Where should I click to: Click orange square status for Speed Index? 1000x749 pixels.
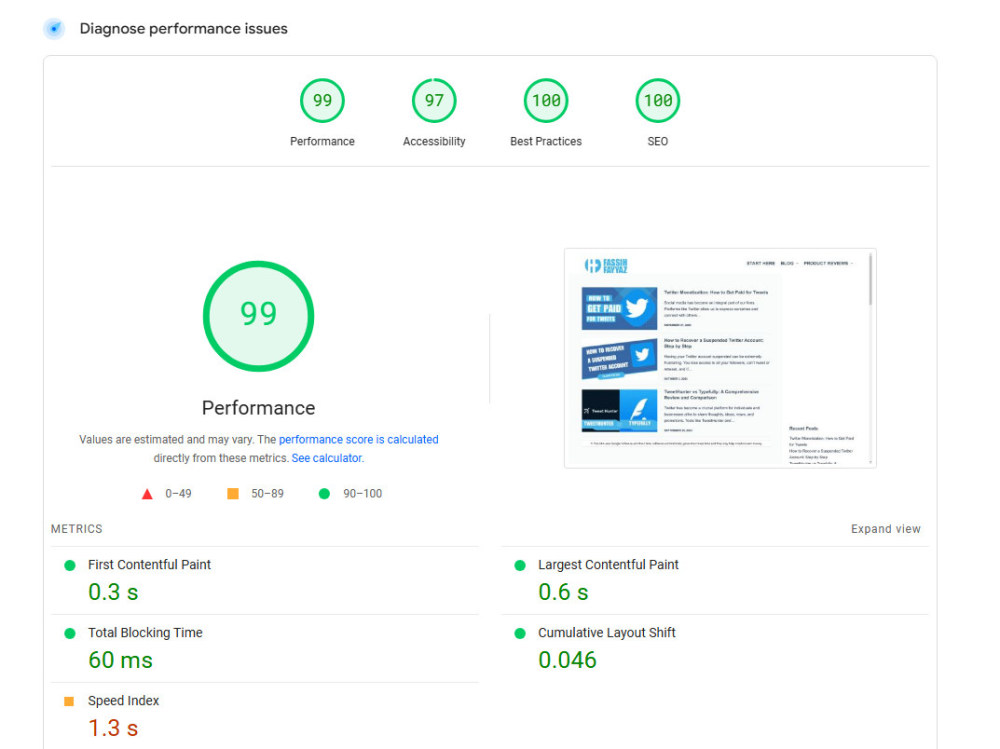tap(69, 701)
